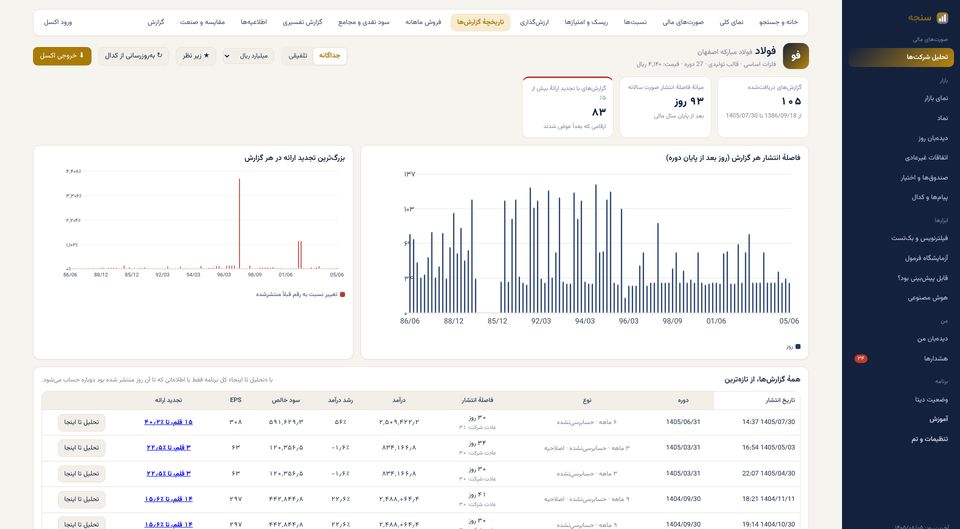Sort by EPS column header

[236, 400]
